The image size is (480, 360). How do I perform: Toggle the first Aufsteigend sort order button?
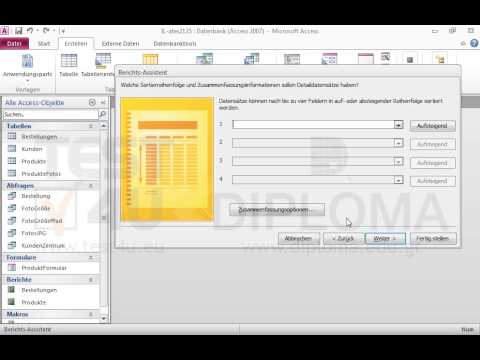(432, 126)
